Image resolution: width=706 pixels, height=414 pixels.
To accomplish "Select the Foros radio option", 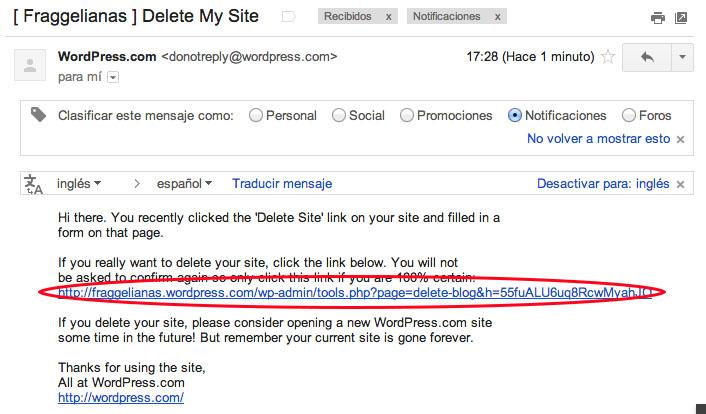I will click(x=629, y=115).
